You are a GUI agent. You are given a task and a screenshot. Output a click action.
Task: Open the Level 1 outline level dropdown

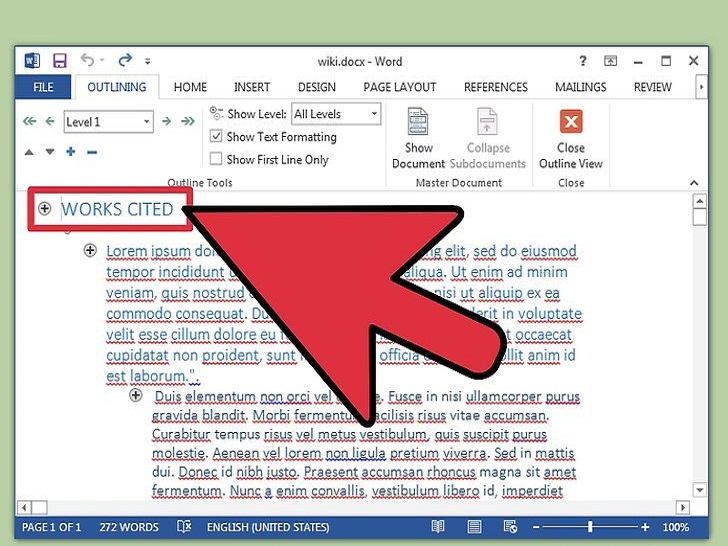click(x=109, y=122)
